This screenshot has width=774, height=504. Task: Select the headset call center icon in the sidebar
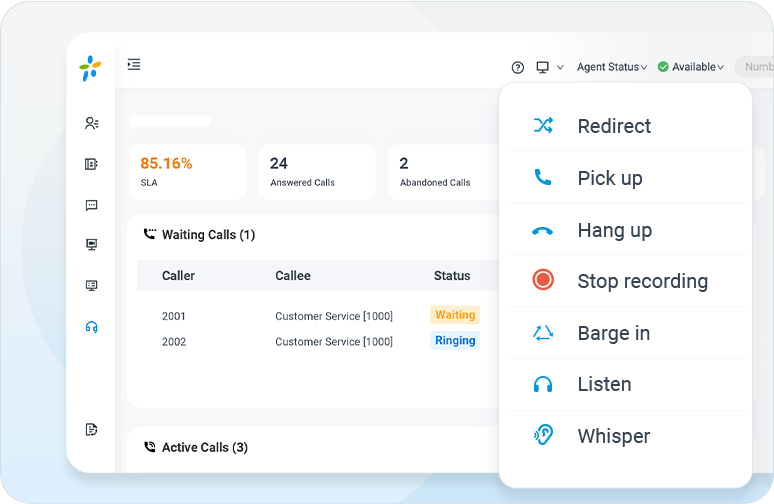coord(92,327)
